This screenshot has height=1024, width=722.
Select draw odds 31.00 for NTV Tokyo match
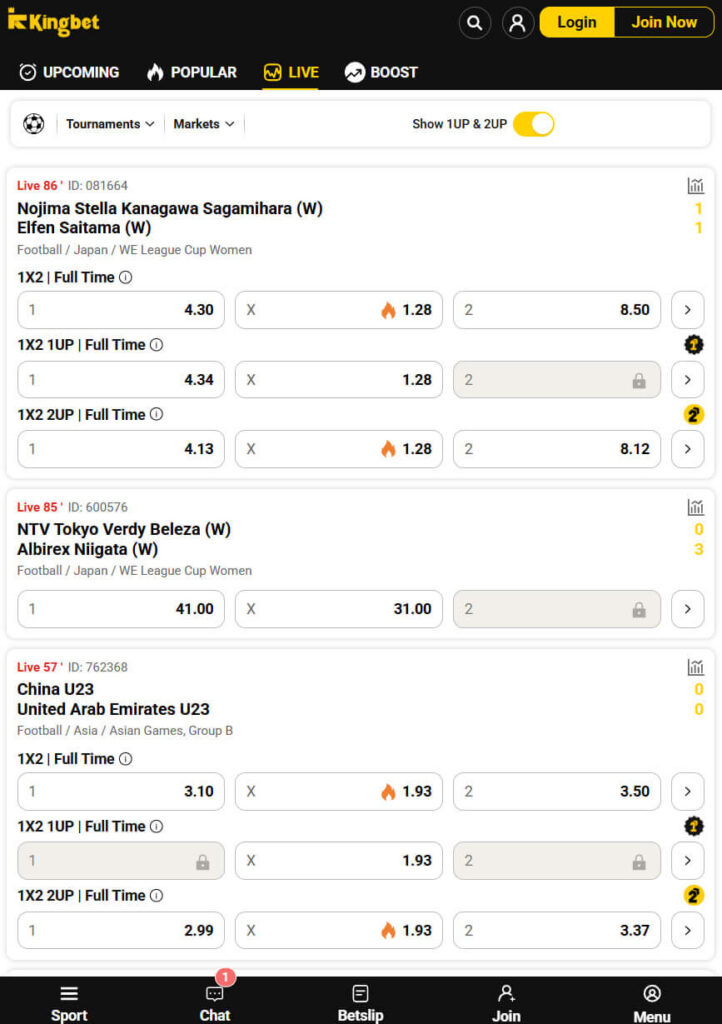tap(339, 609)
